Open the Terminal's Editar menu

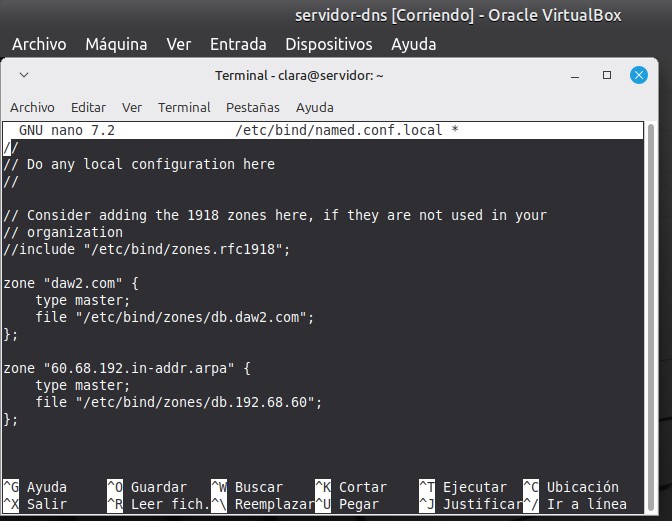pyautogui.click(x=88, y=107)
